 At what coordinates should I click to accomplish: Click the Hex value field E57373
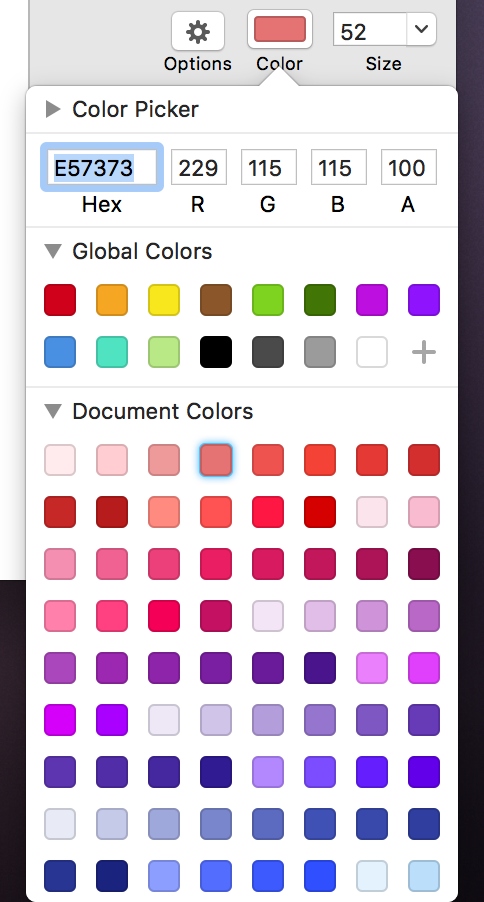coord(102,167)
